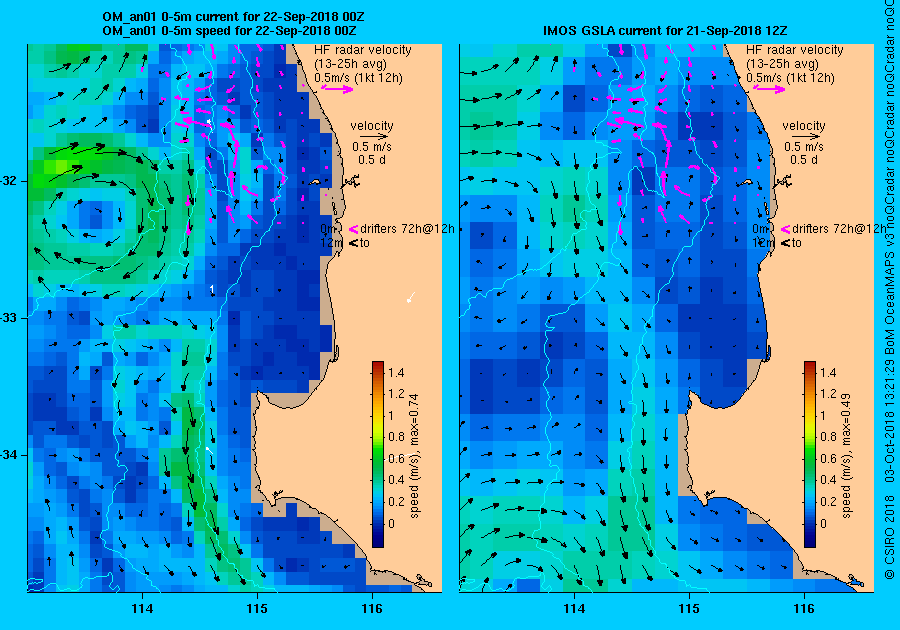Image resolution: width=900 pixels, height=630 pixels.
Task: Click the black 12m drifter marker on GSLA map
Action: pos(786,243)
